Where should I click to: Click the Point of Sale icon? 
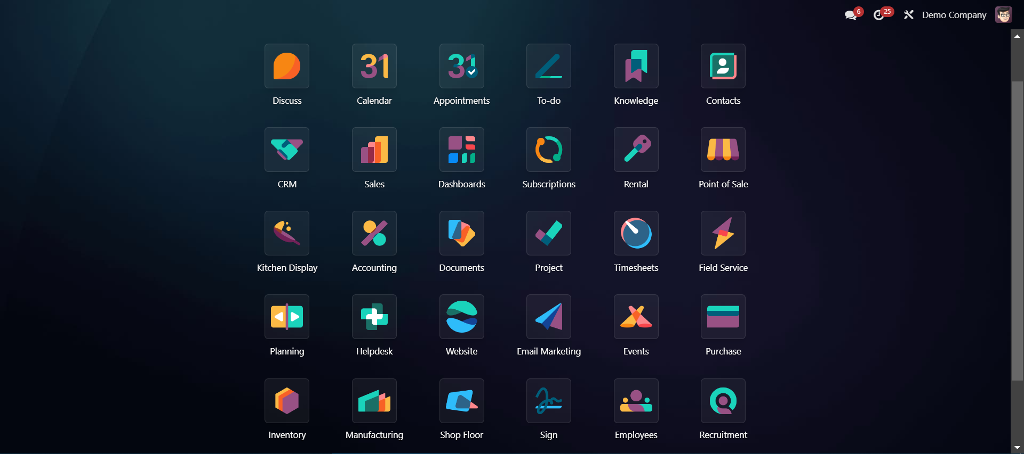click(723, 150)
